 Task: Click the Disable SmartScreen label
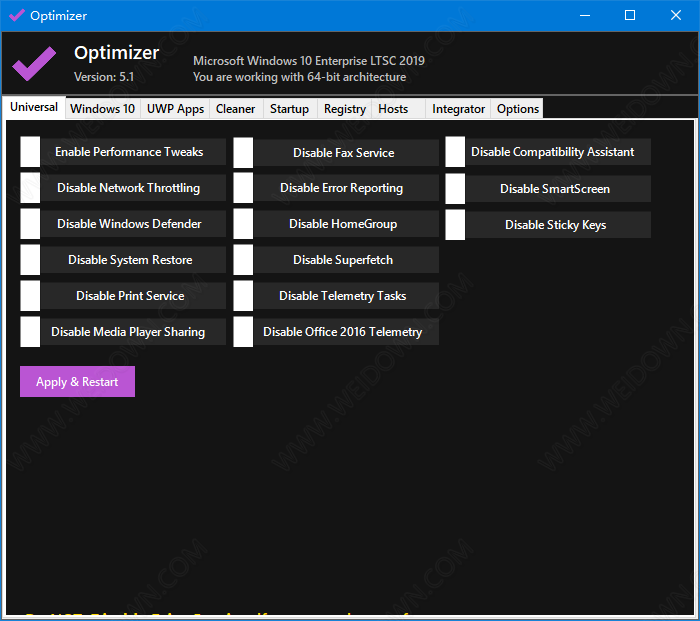pos(555,189)
